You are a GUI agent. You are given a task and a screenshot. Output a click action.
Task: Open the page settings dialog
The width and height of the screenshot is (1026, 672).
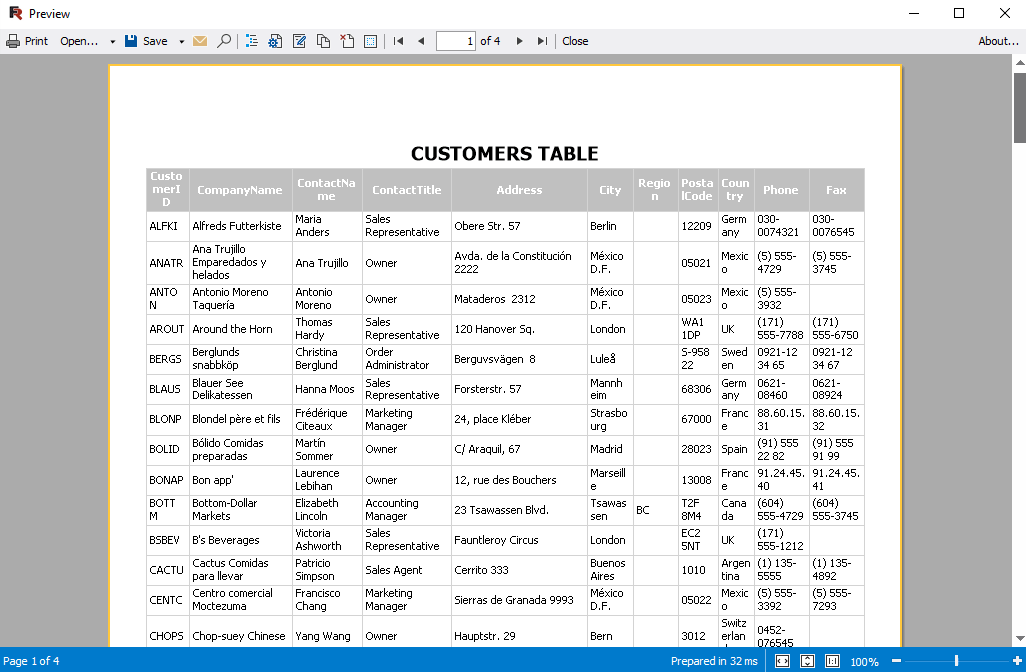274,41
